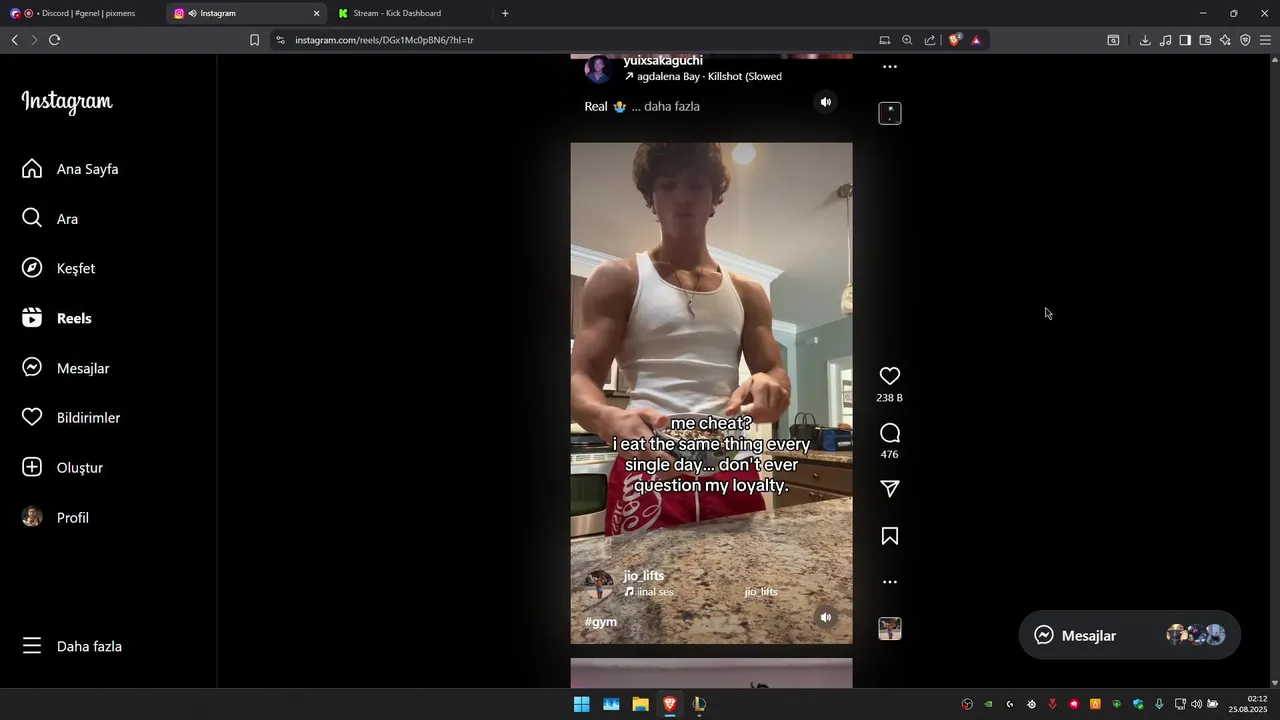Like the jio_lifts reel
This screenshot has height=720, width=1280.
click(890, 376)
